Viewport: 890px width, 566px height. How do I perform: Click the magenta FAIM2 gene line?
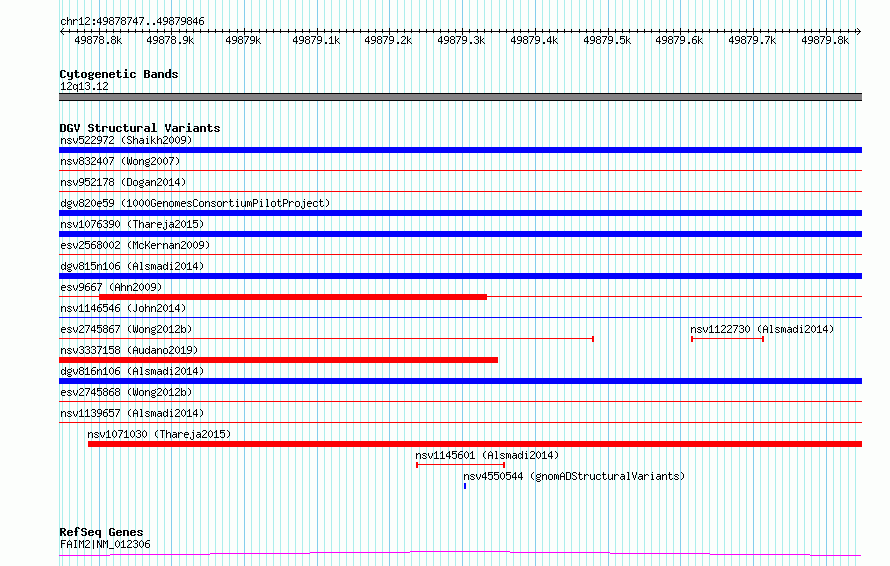tap(460, 553)
